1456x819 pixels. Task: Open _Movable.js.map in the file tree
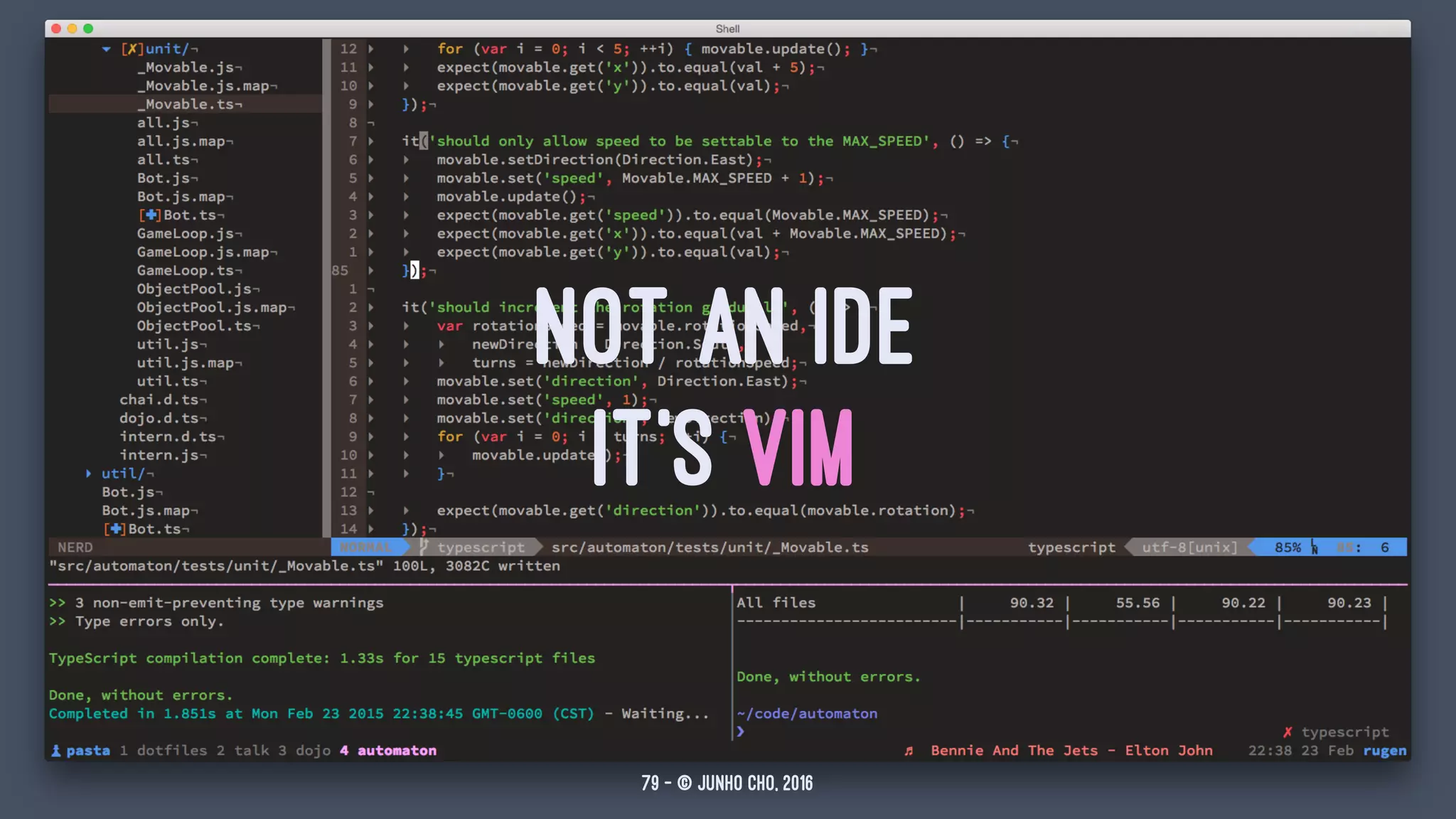203,86
